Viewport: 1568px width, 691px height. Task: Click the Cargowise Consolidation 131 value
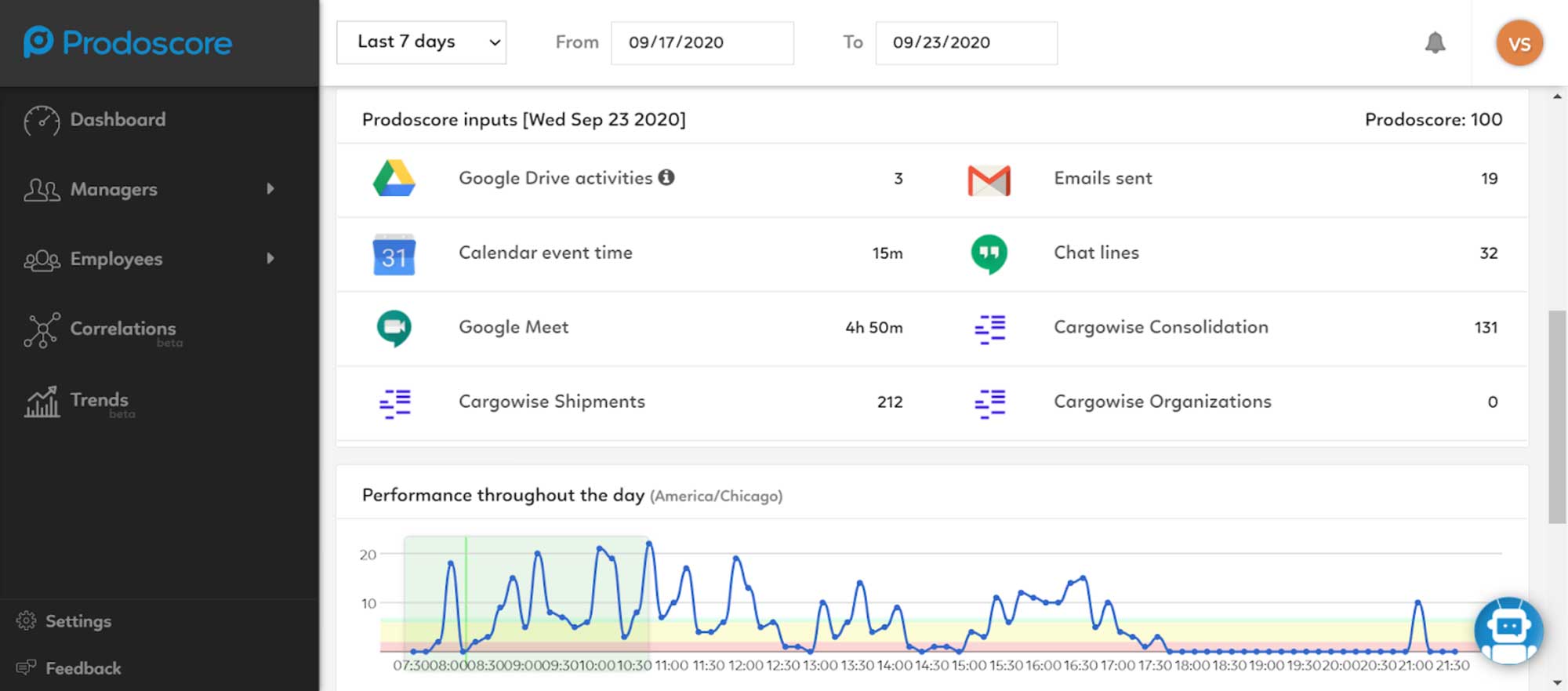tap(1486, 328)
